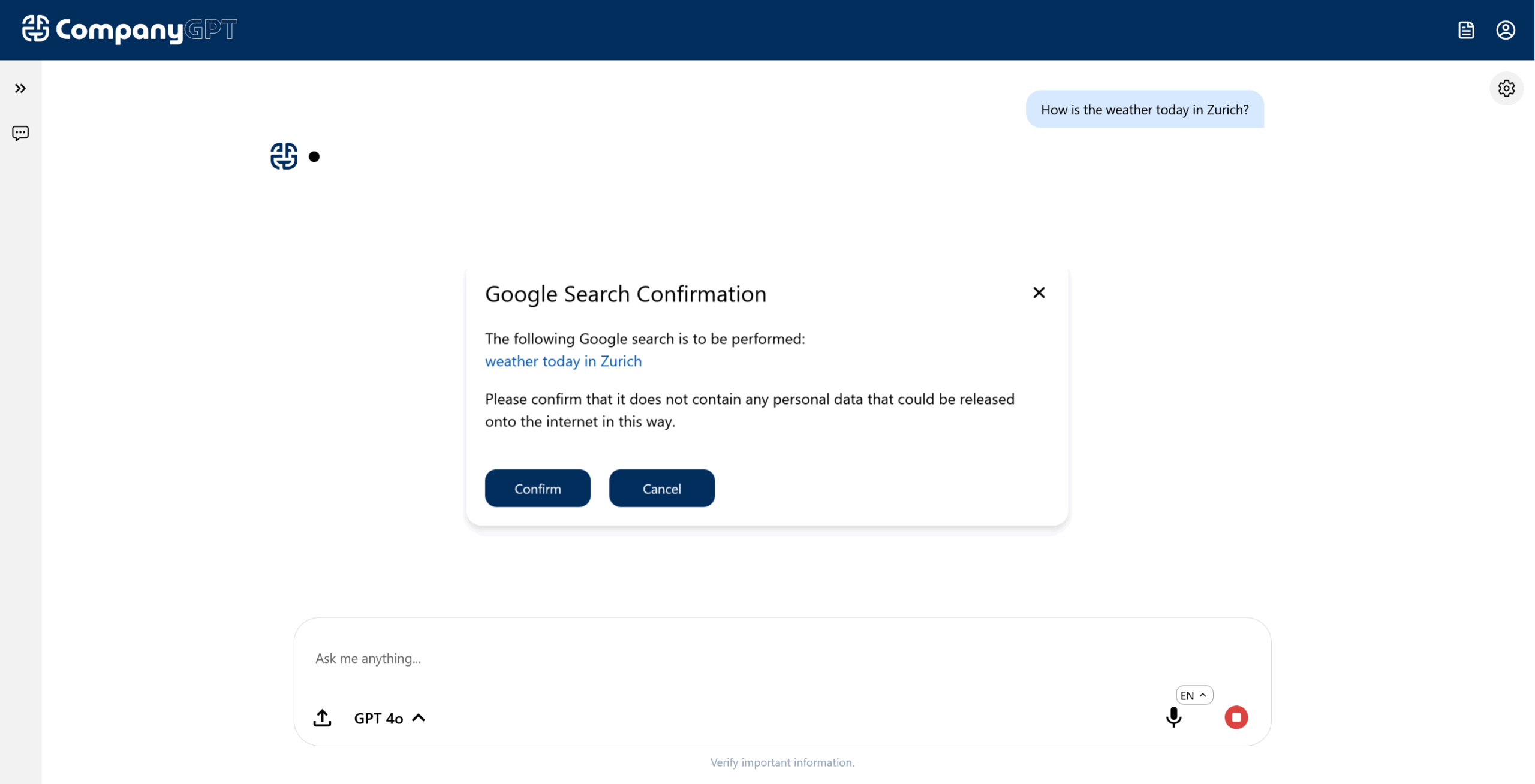Click the dialog title 'Google Search Confirmation'
This screenshot has width=1535, height=784.
[625, 294]
